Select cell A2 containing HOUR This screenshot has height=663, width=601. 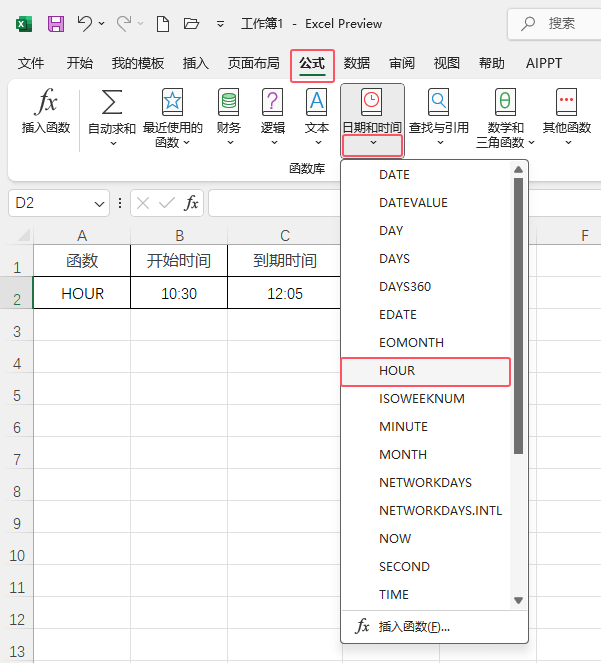click(x=82, y=293)
